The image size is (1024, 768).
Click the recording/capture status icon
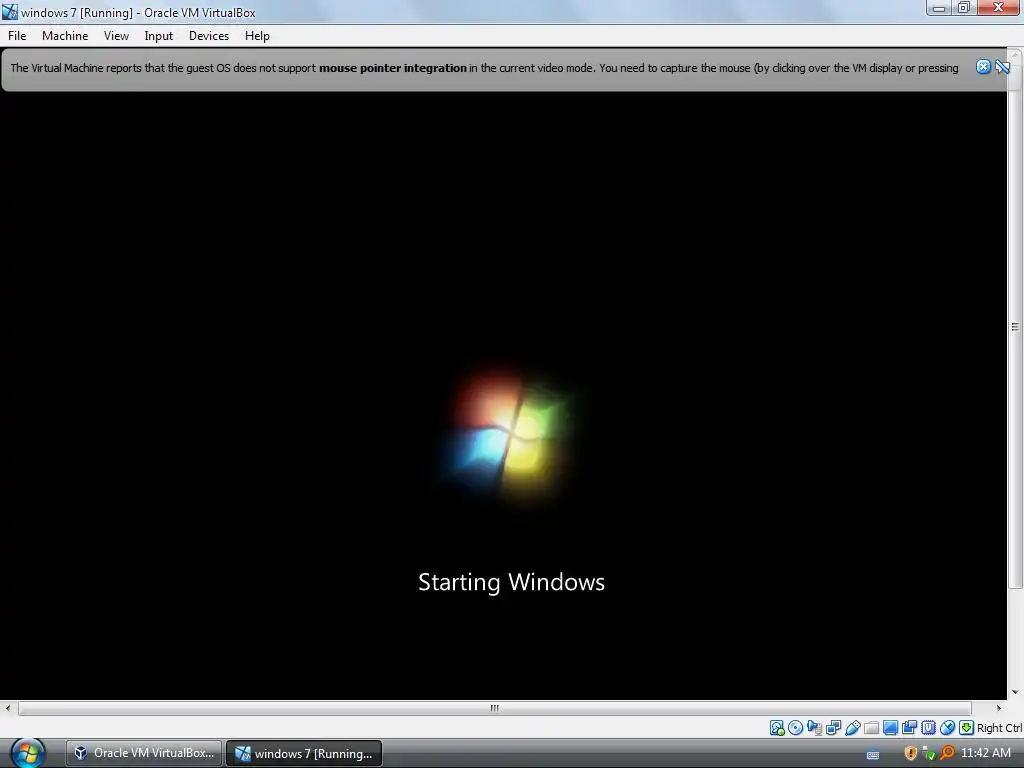(909, 728)
